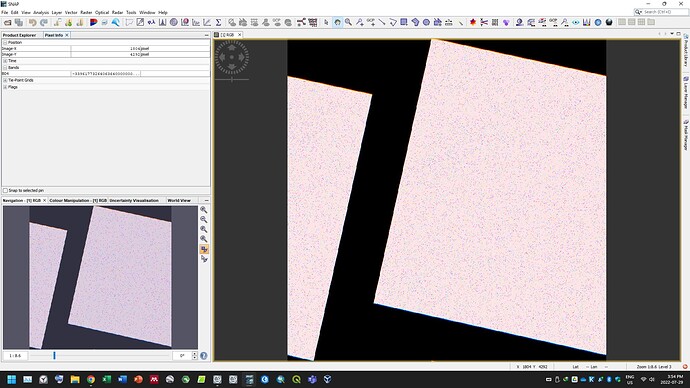Screen dimensions: 690x388
Task: Click the Undo toolbar icon
Action: pyautogui.click(x=33, y=22)
